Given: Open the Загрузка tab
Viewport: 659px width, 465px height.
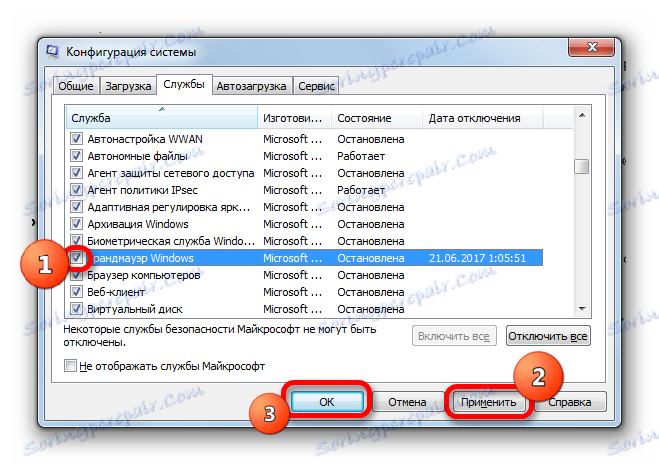Looking at the screenshot, I should pyautogui.click(x=128, y=86).
